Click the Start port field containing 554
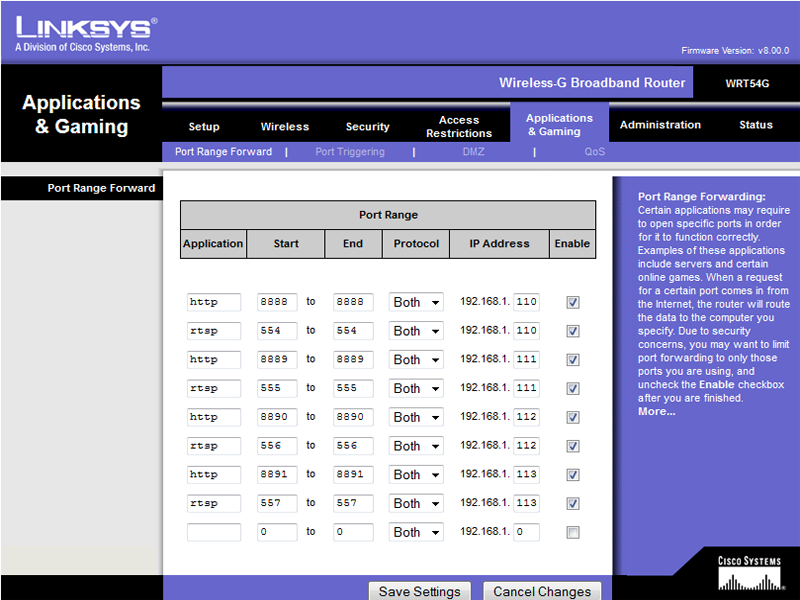The width and height of the screenshot is (800, 600). click(277, 331)
